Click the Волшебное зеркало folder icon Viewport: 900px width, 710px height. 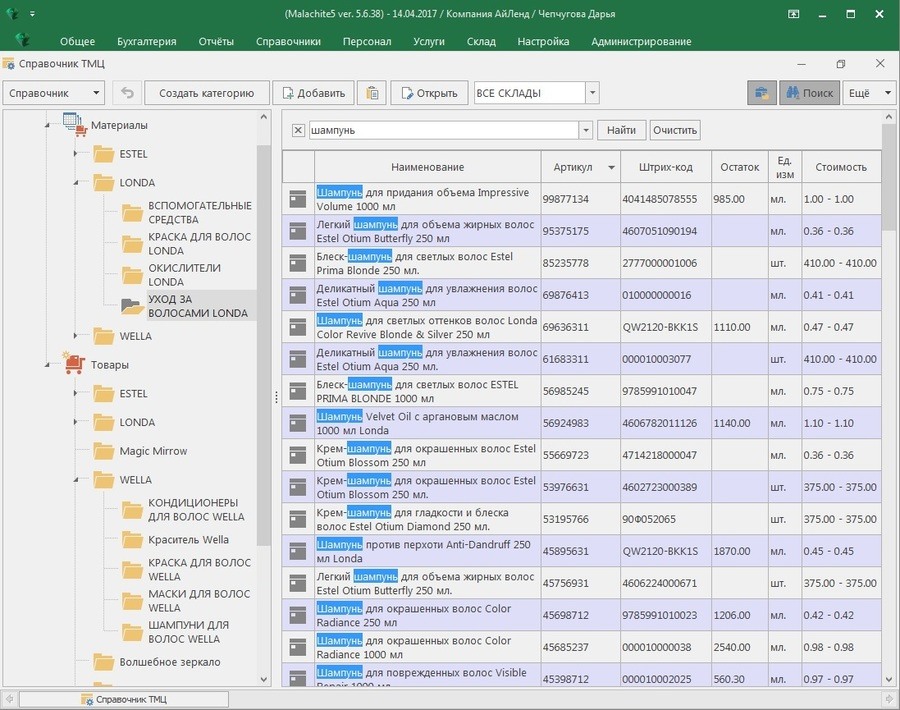[x=104, y=662]
